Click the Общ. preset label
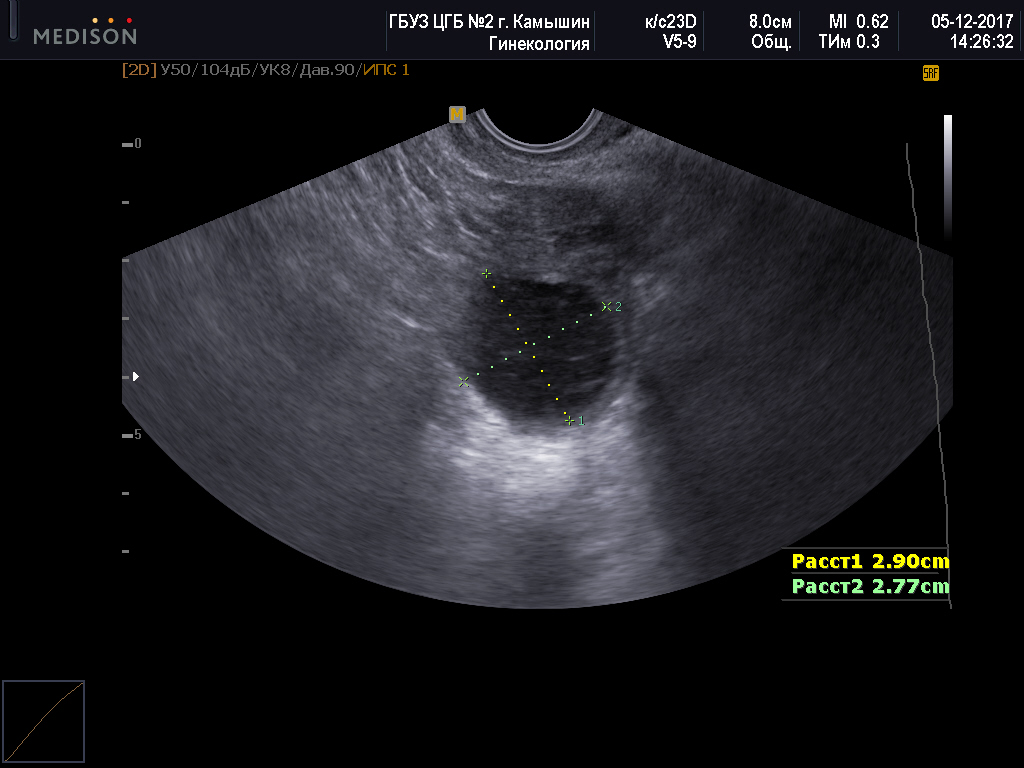The image size is (1024, 768). point(771,42)
